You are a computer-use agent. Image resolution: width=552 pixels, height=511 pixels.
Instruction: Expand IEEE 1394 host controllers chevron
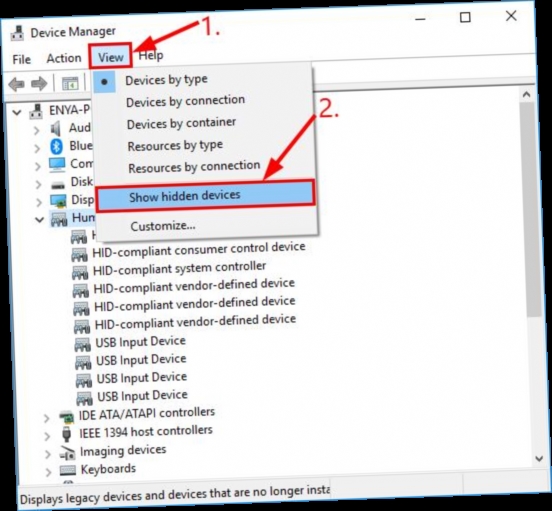point(47,436)
